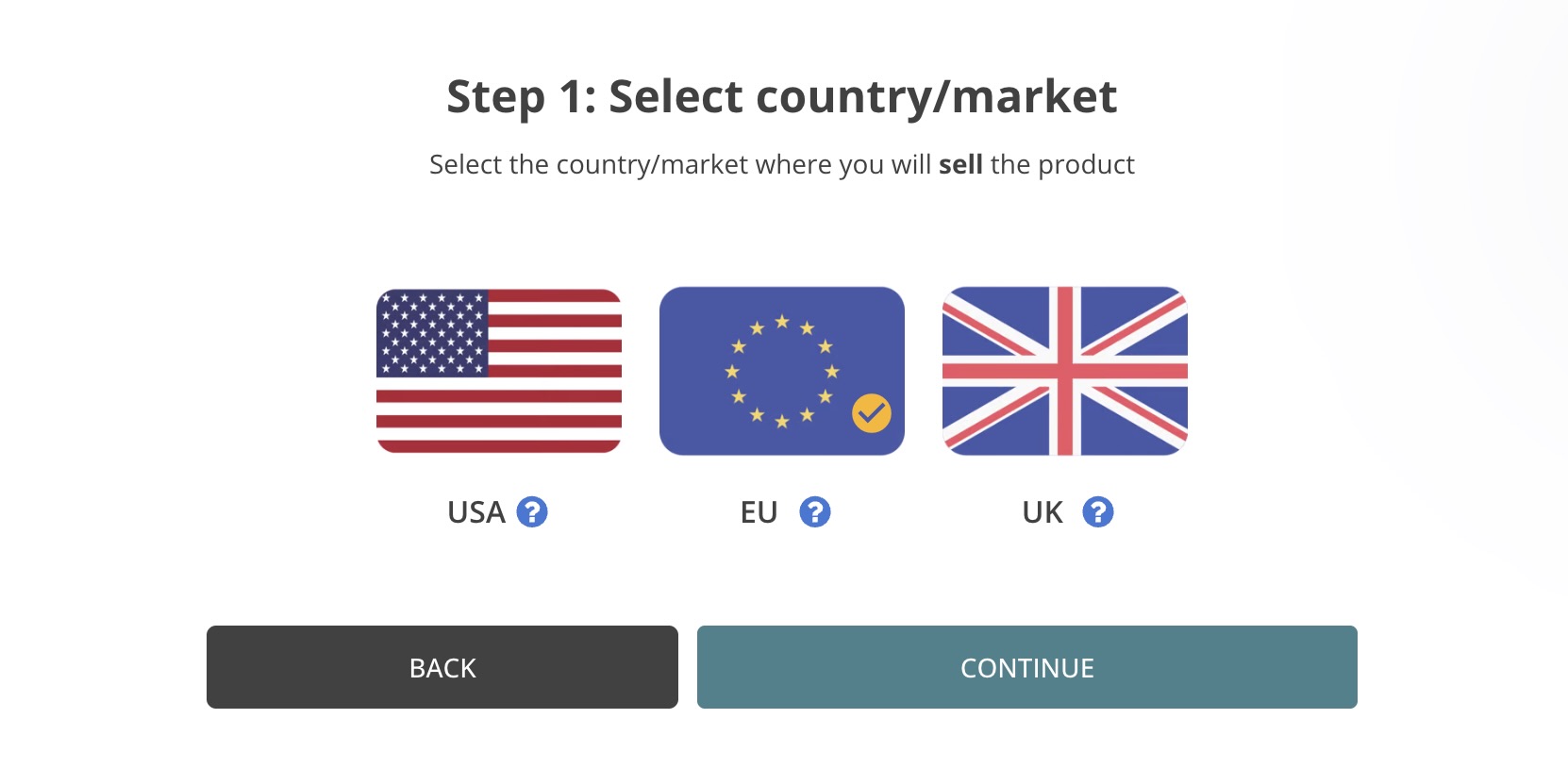Open help icon beside USA label
Viewport: 1568px width, 769px height.
click(532, 511)
